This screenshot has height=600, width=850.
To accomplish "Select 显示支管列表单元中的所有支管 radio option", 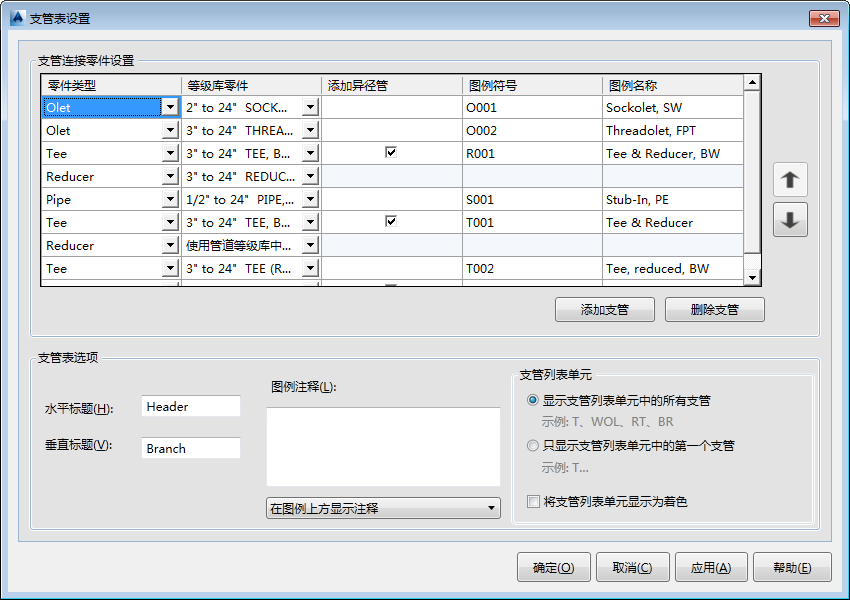I will 533,400.
